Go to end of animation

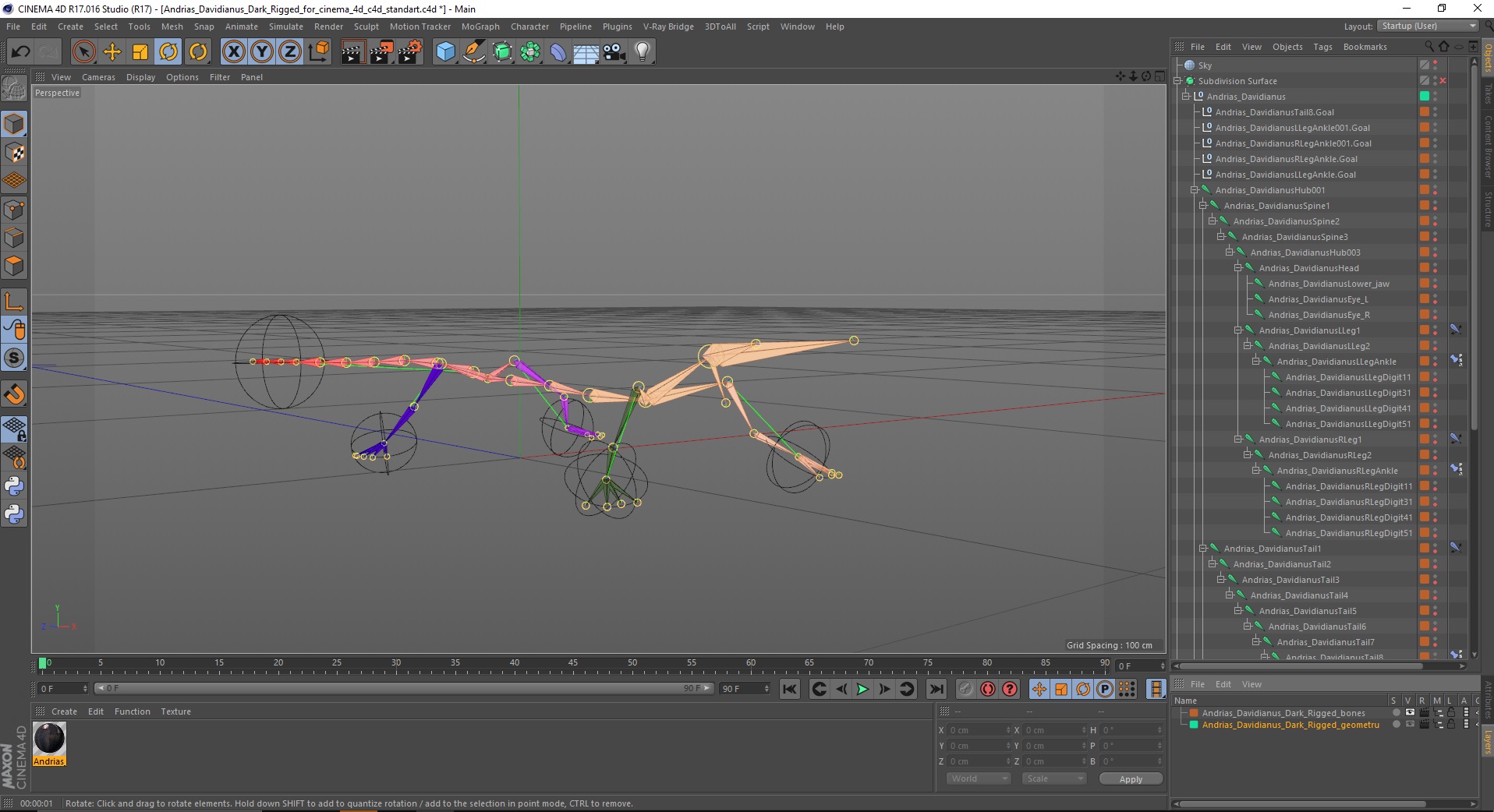(x=936, y=689)
